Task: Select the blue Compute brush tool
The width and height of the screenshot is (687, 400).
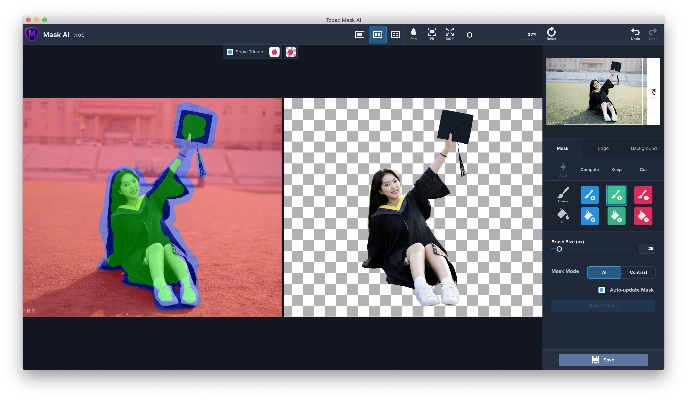Action: 590,195
